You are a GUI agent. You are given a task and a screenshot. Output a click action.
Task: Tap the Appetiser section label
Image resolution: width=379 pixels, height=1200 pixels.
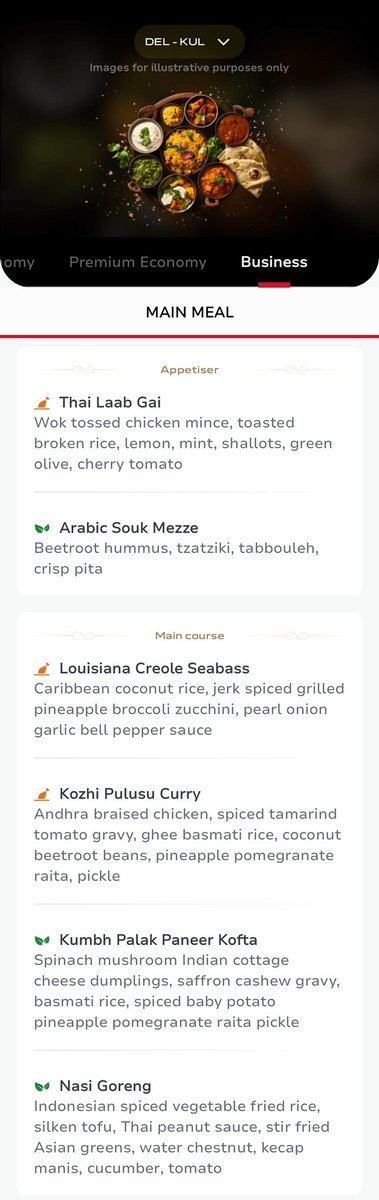[x=189, y=370]
